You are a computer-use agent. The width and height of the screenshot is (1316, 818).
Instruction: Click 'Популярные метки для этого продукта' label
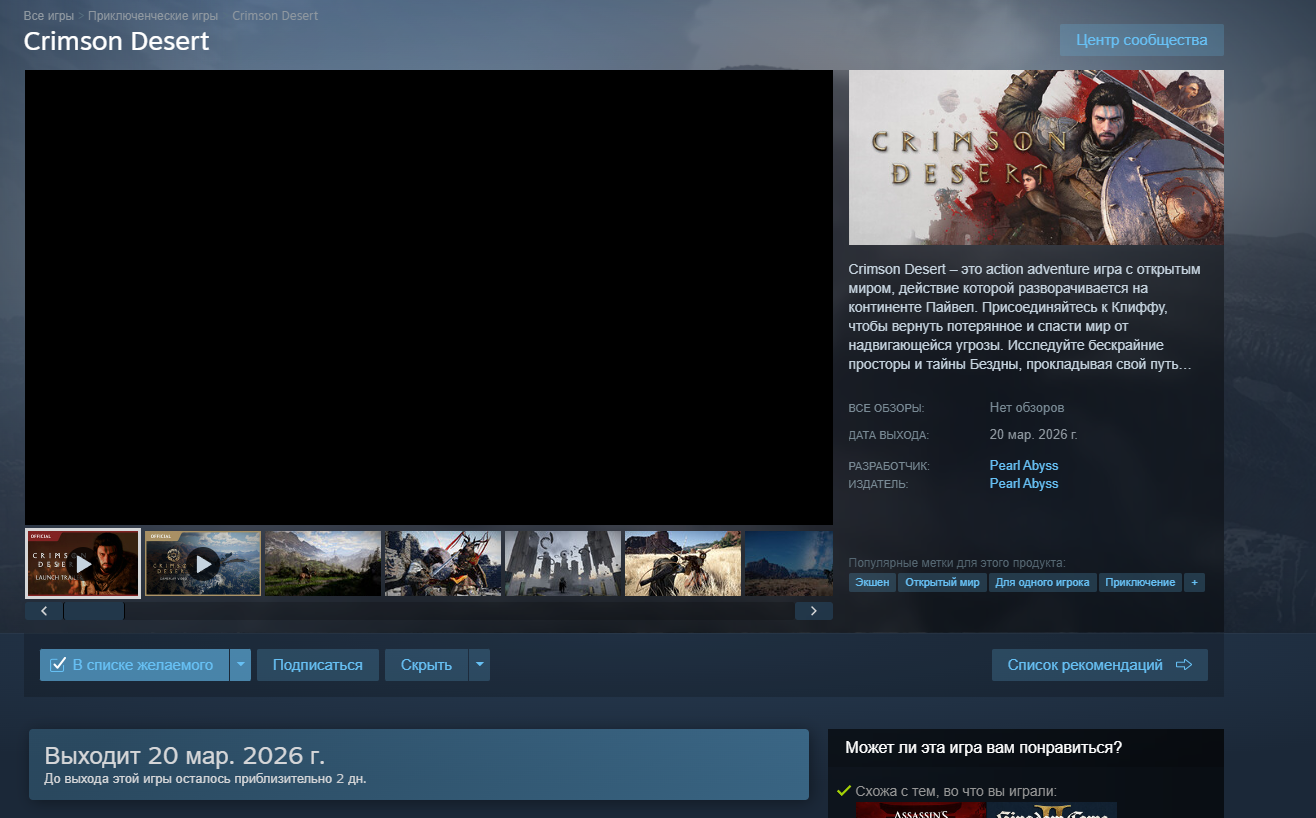pyautogui.click(x=957, y=563)
